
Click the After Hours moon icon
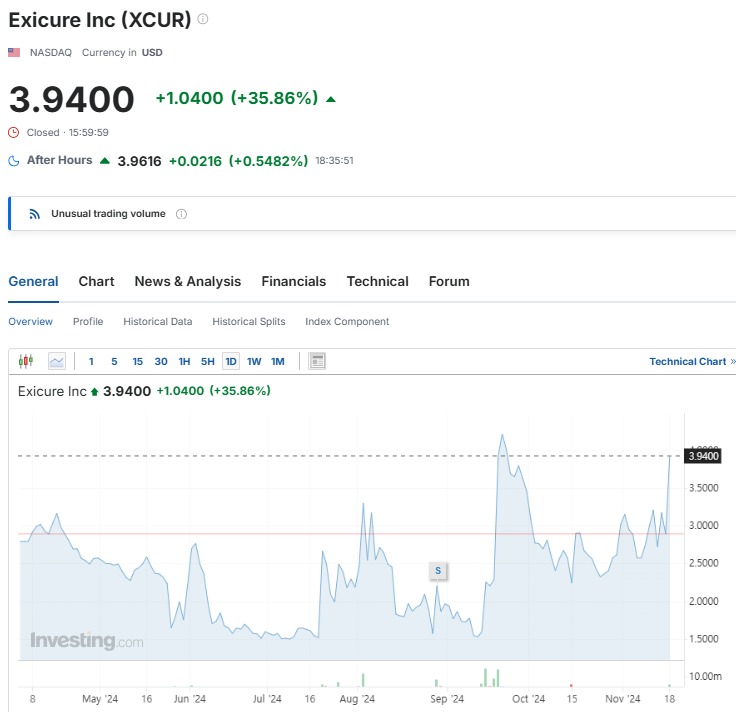[14, 161]
